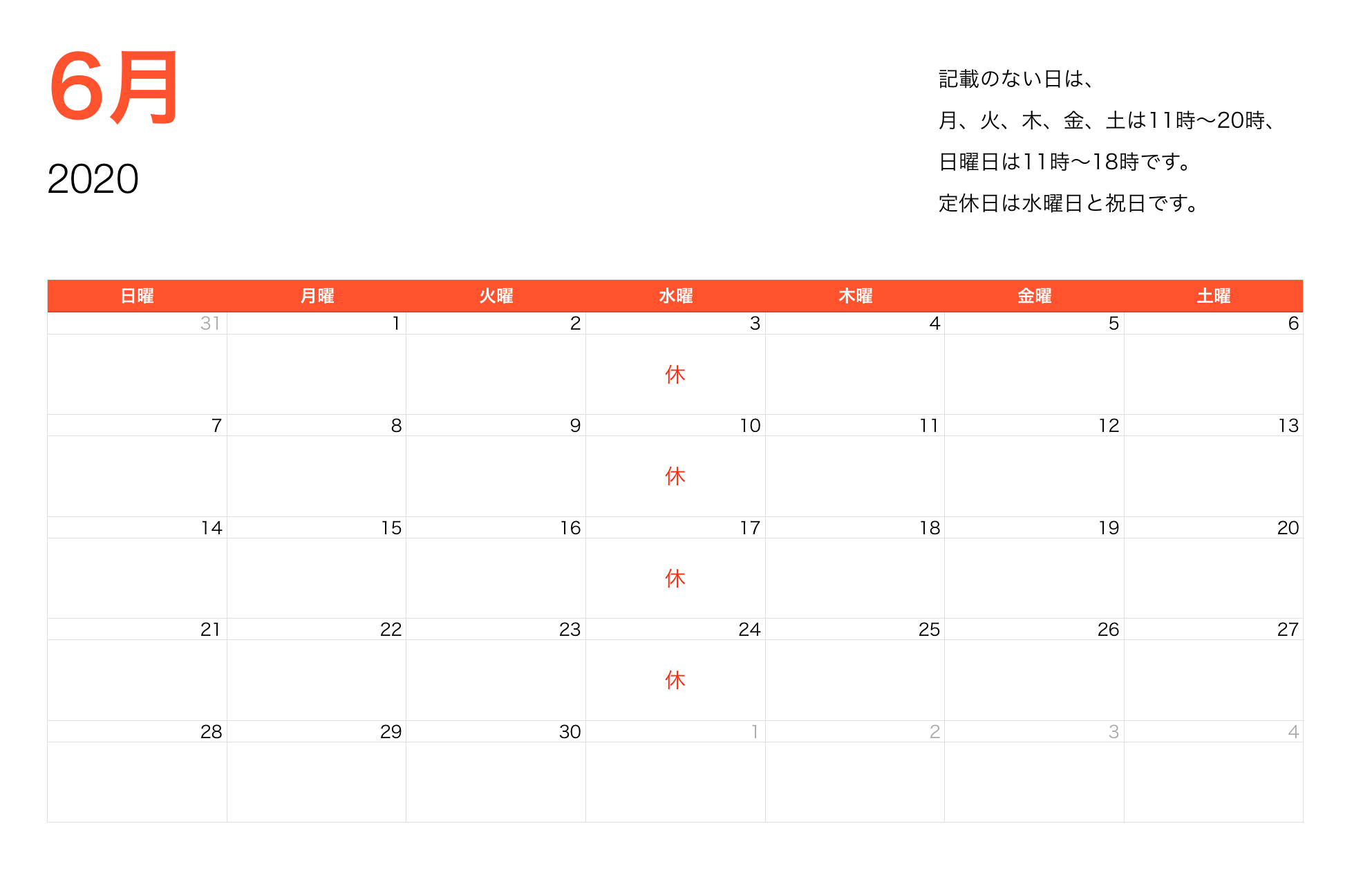This screenshot has width=1372, height=873.
Task: Select date 30
Action: pyautogui.click(x=570, y=732)
